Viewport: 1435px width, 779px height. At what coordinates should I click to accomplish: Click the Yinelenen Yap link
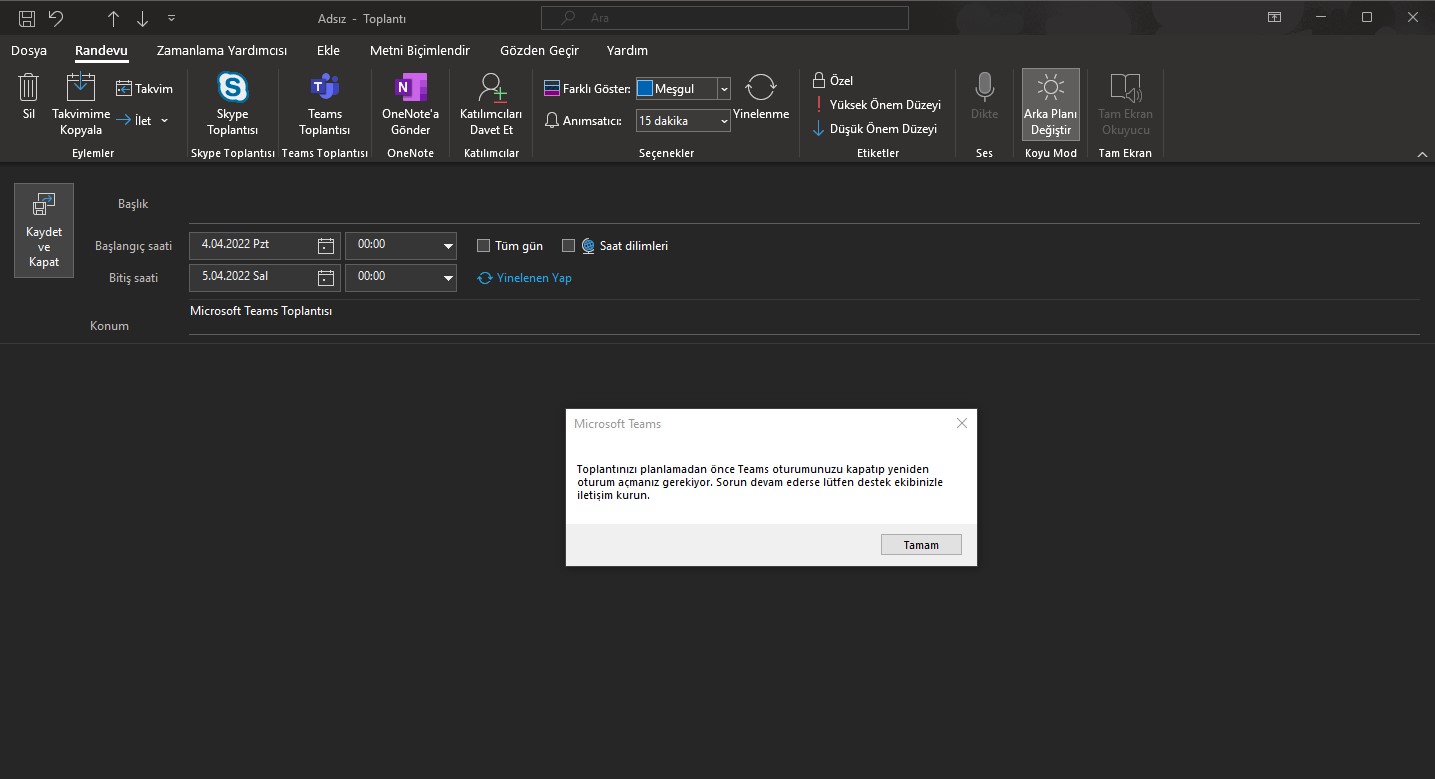[x=525, y=278]
